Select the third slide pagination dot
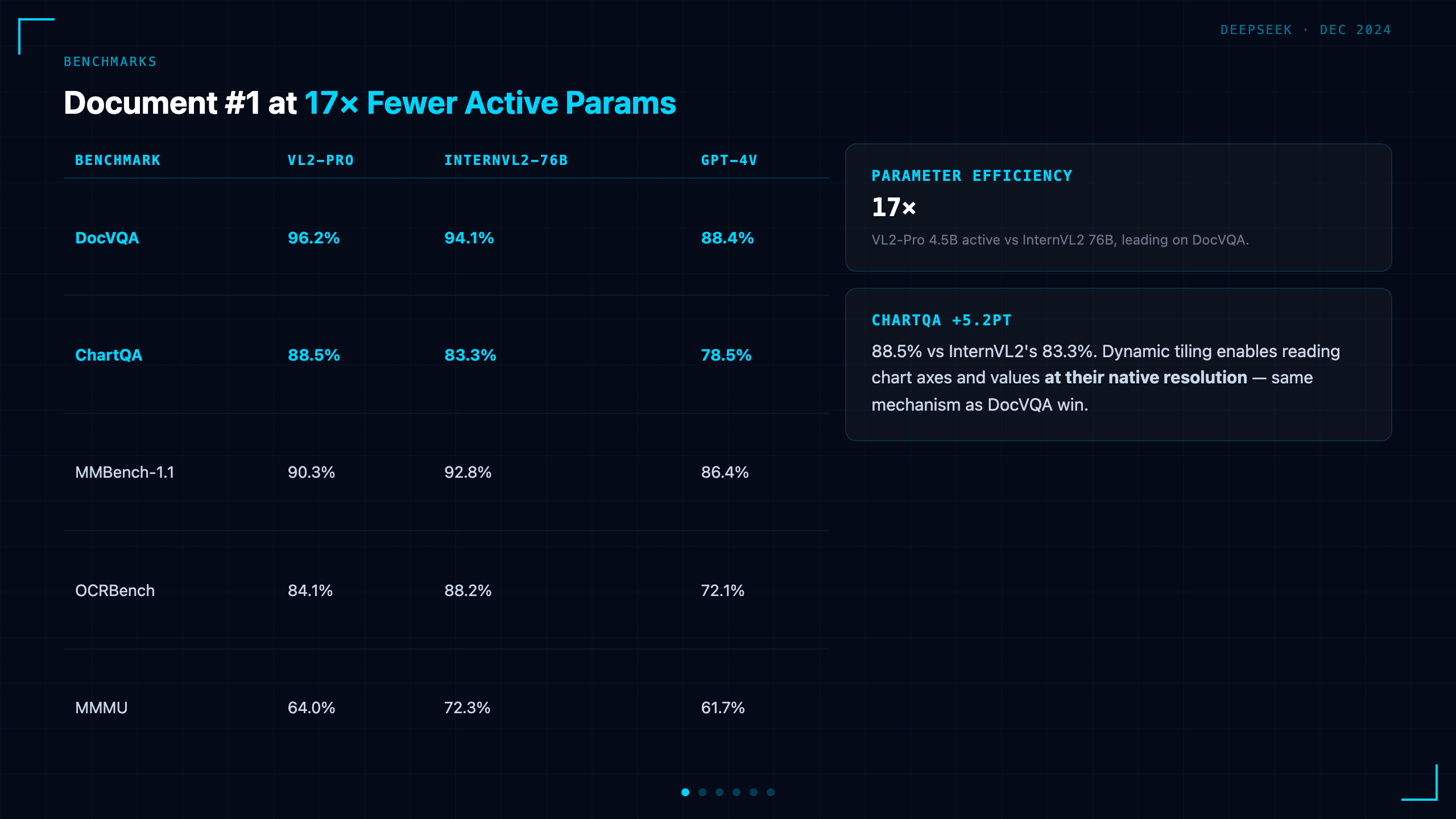The image size is (1456, 819). [719, 792]
